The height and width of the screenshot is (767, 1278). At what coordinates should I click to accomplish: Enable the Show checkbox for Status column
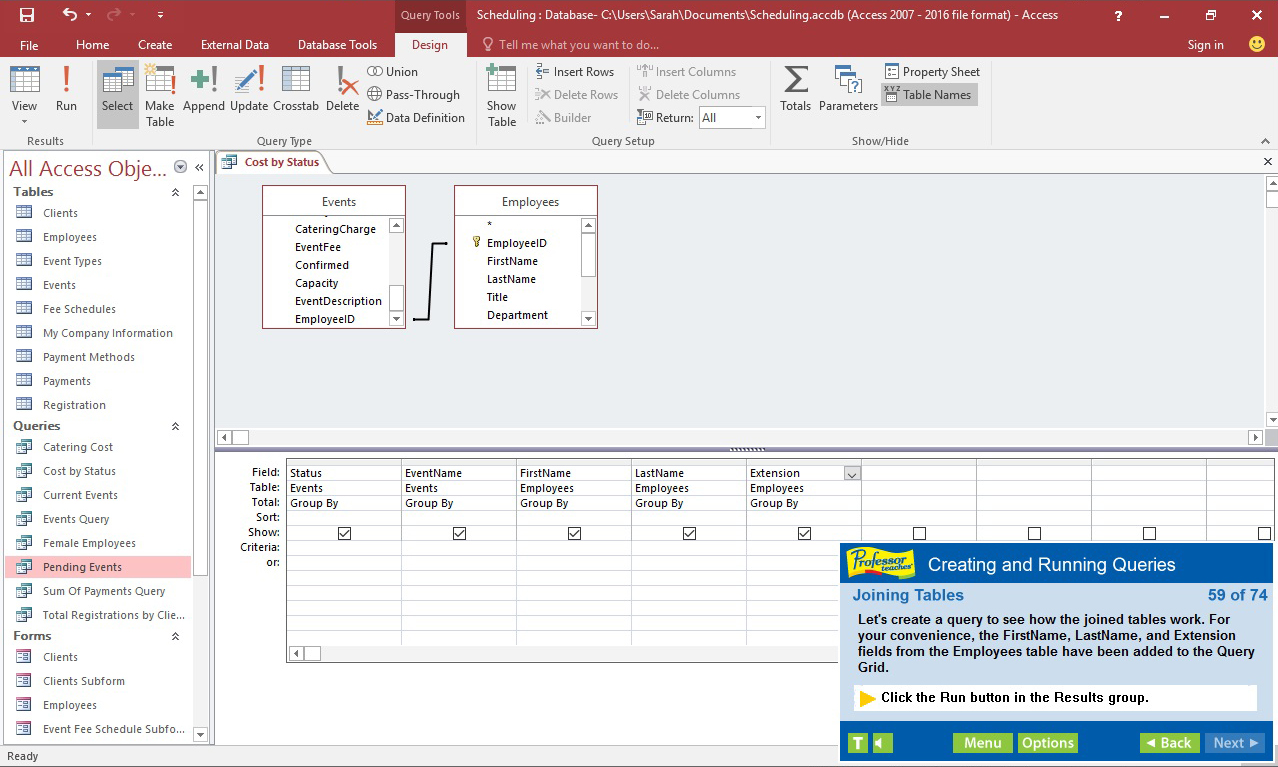click(344, 533)
